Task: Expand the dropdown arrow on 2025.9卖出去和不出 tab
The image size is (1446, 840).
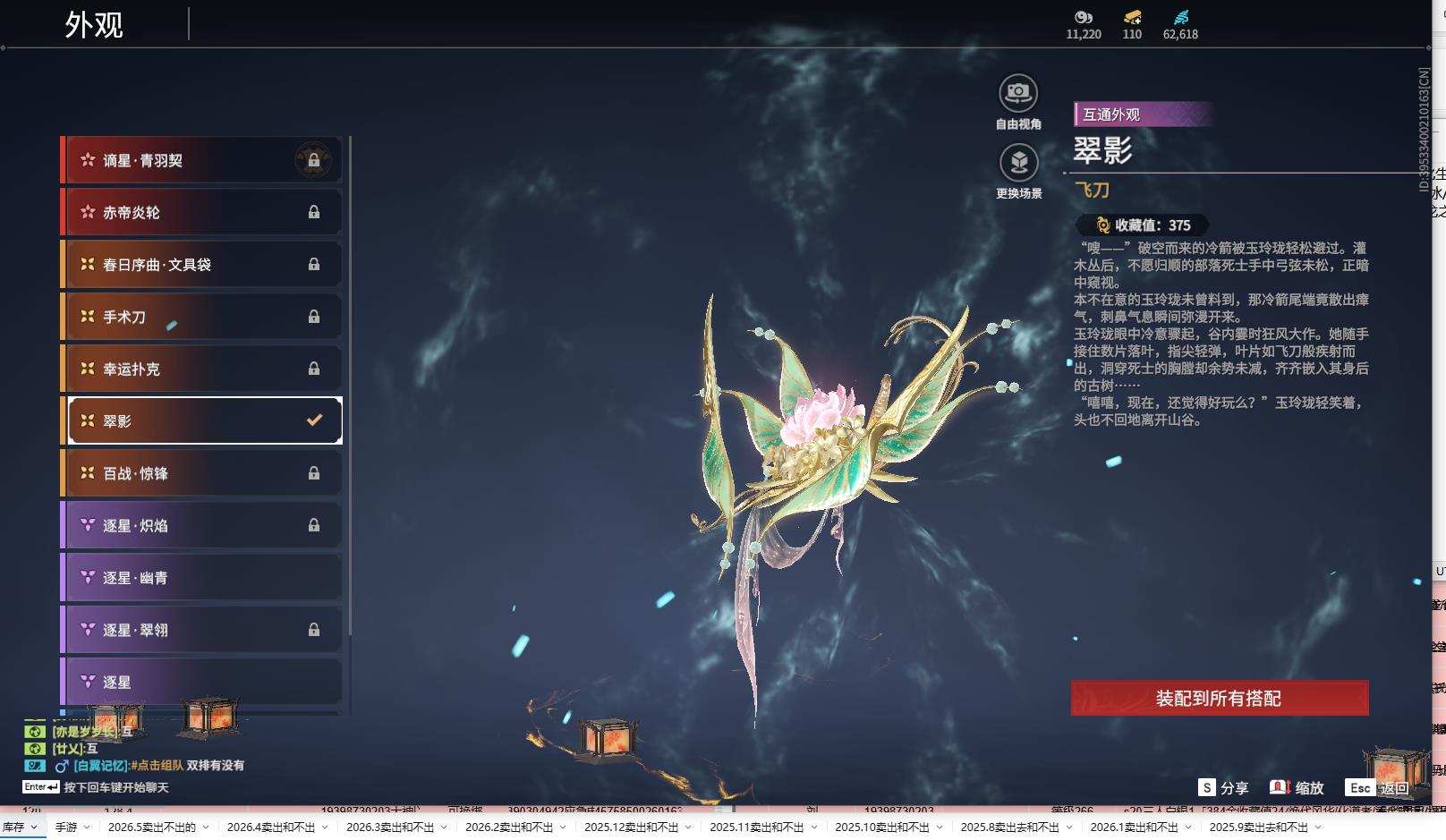Action: coord(1318,827)
